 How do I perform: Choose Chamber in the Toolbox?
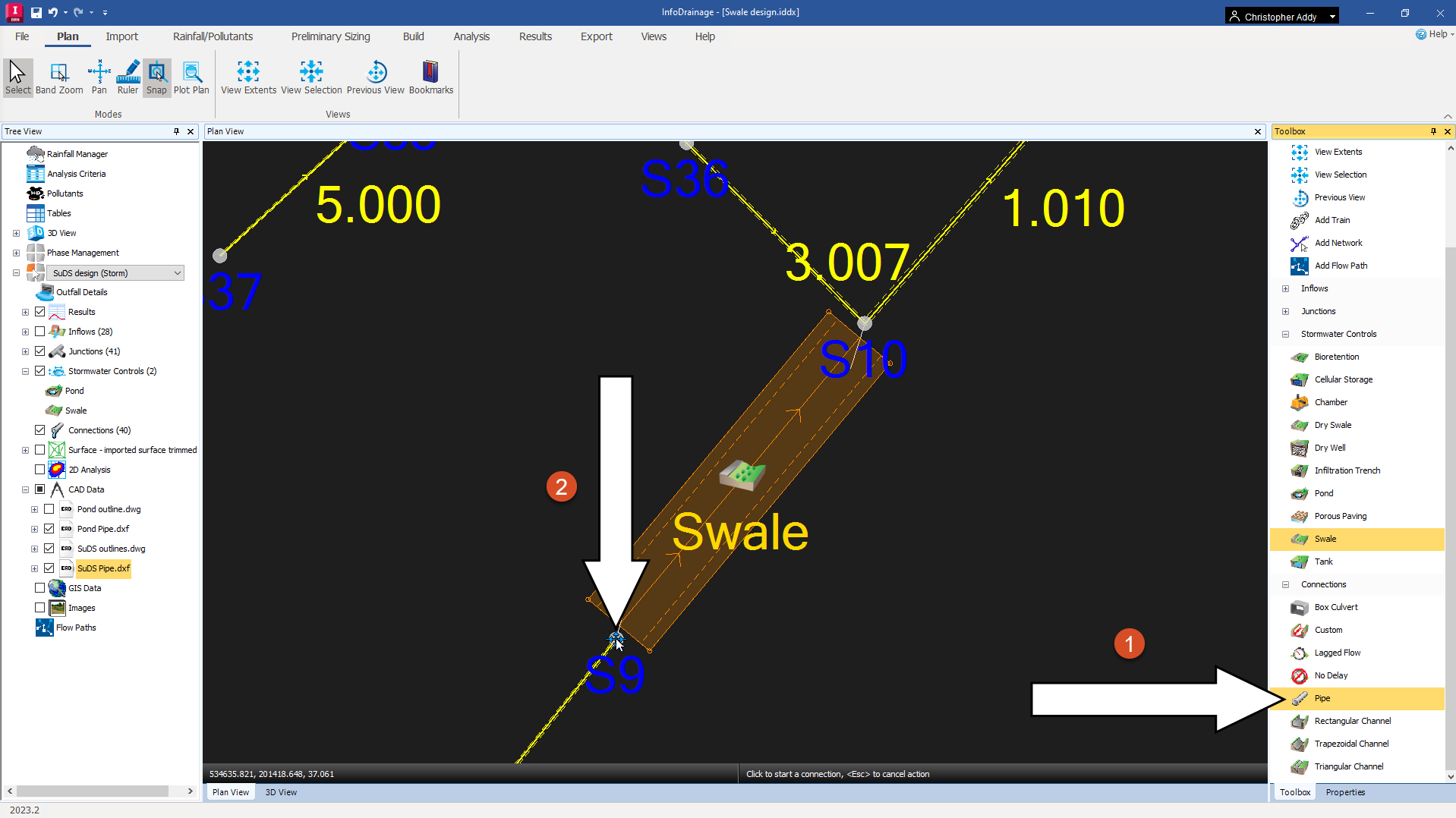1330,402
